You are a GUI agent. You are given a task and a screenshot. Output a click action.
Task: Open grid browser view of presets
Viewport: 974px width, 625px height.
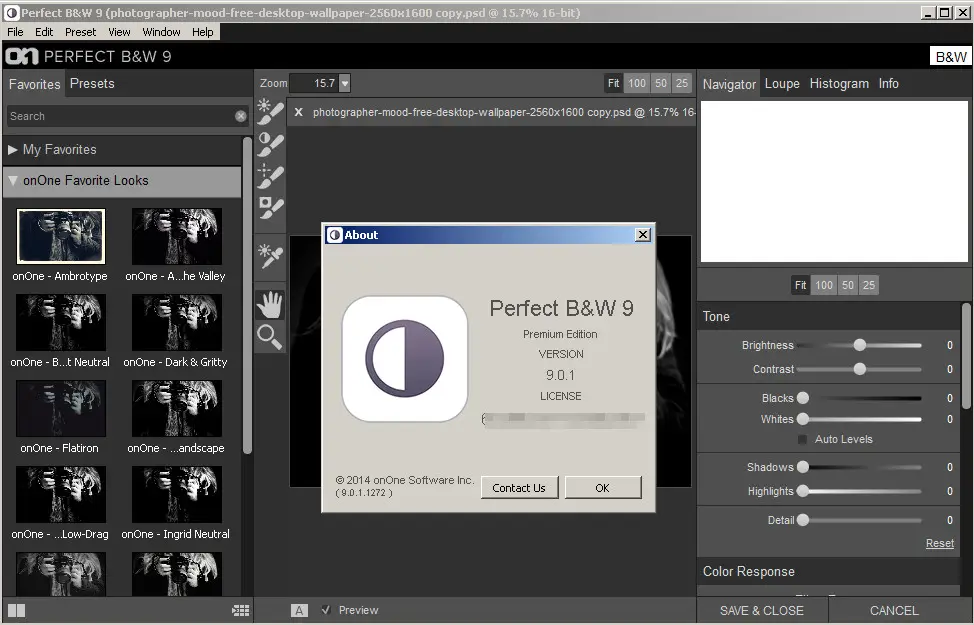pyautogui.click(x=240, y=610)
